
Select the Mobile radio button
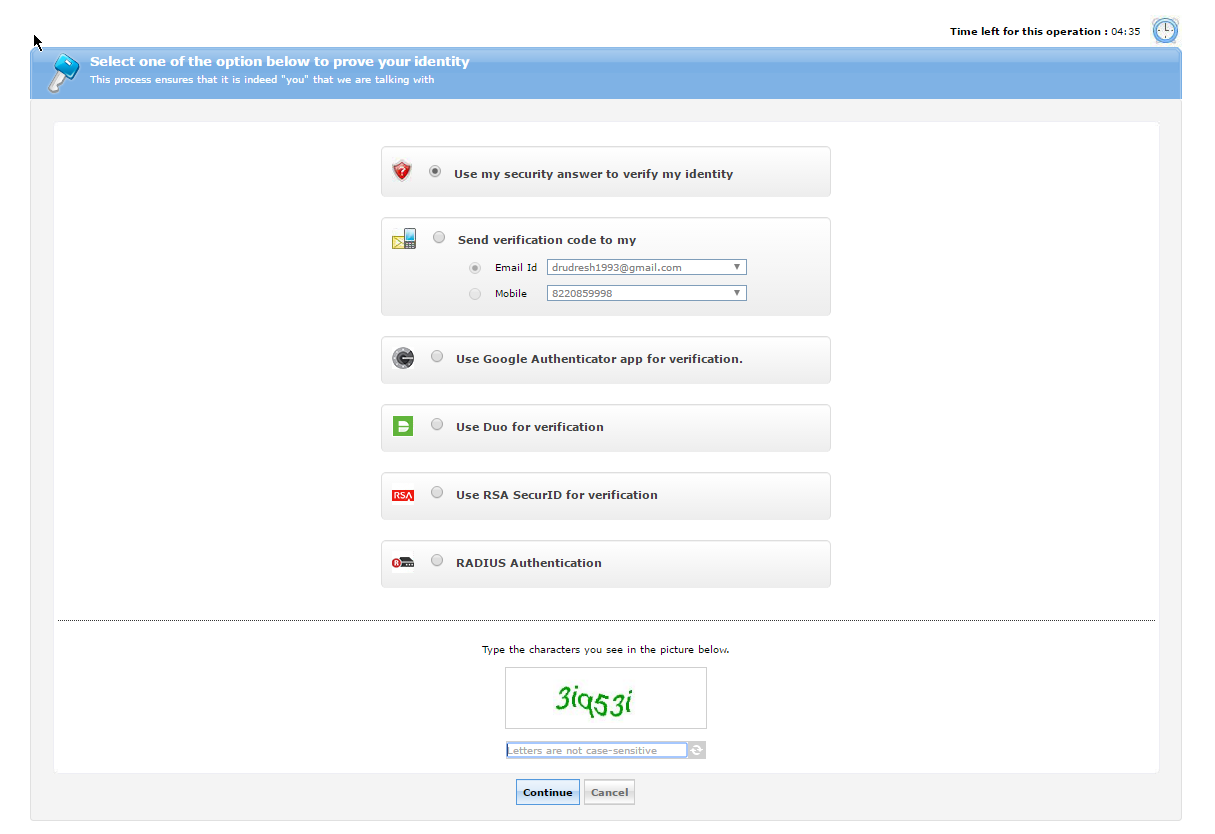click(x=475, y=294)
